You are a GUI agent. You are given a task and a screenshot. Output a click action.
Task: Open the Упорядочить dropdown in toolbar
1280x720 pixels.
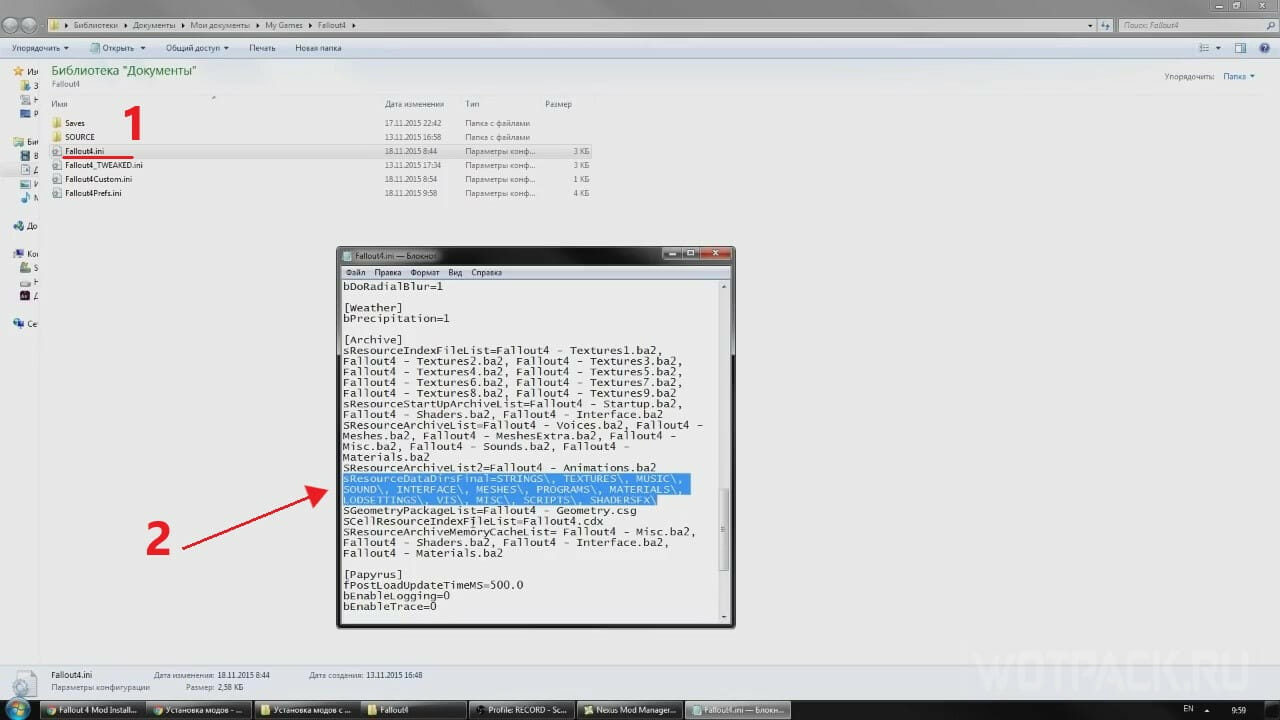pos(40,48)
